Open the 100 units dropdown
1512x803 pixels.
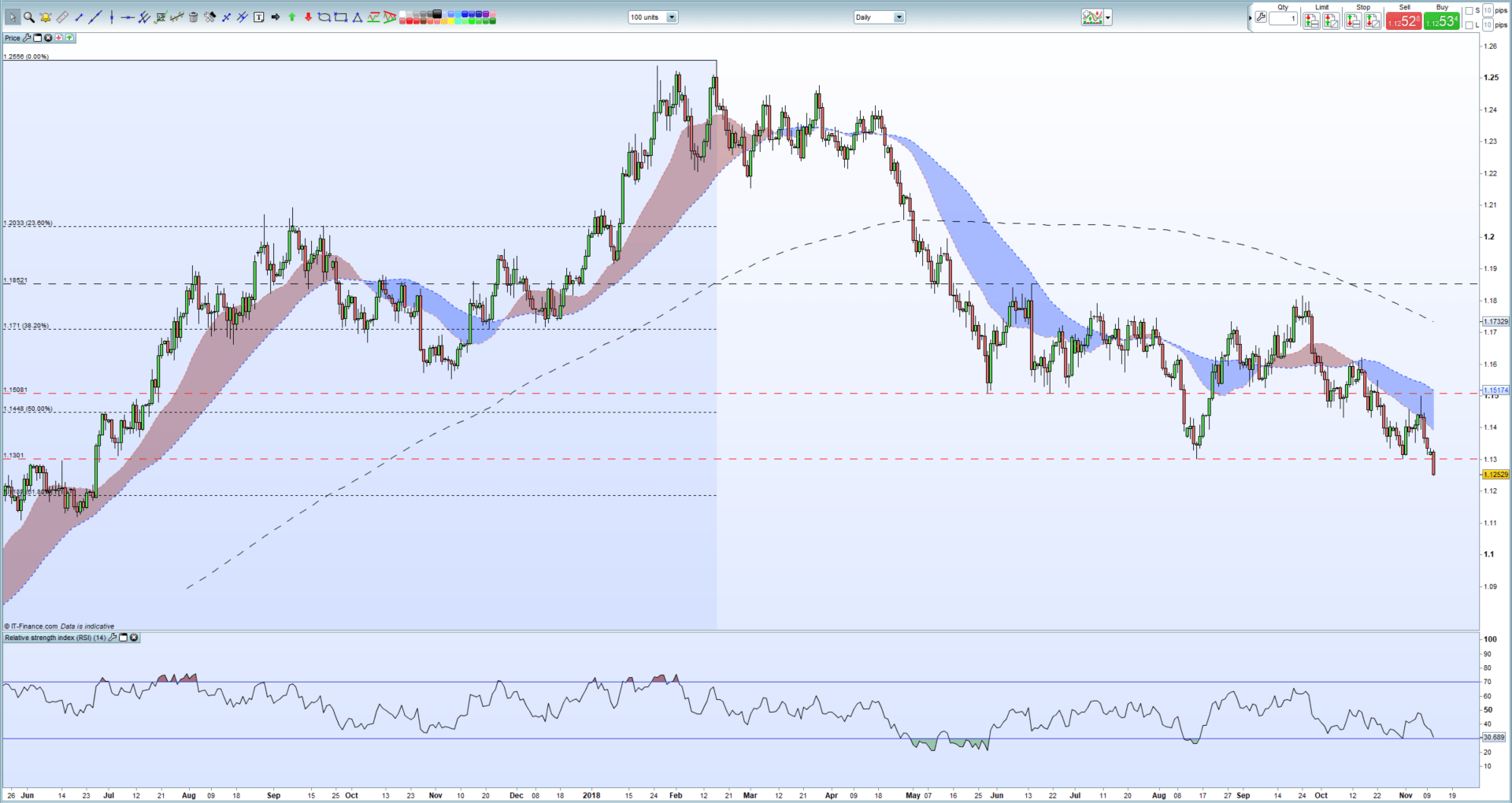point(653,17)
